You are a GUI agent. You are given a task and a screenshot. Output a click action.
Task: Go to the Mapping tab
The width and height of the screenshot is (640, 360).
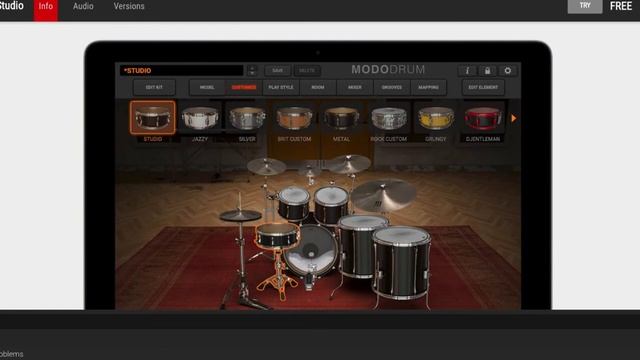pos(428,87)
